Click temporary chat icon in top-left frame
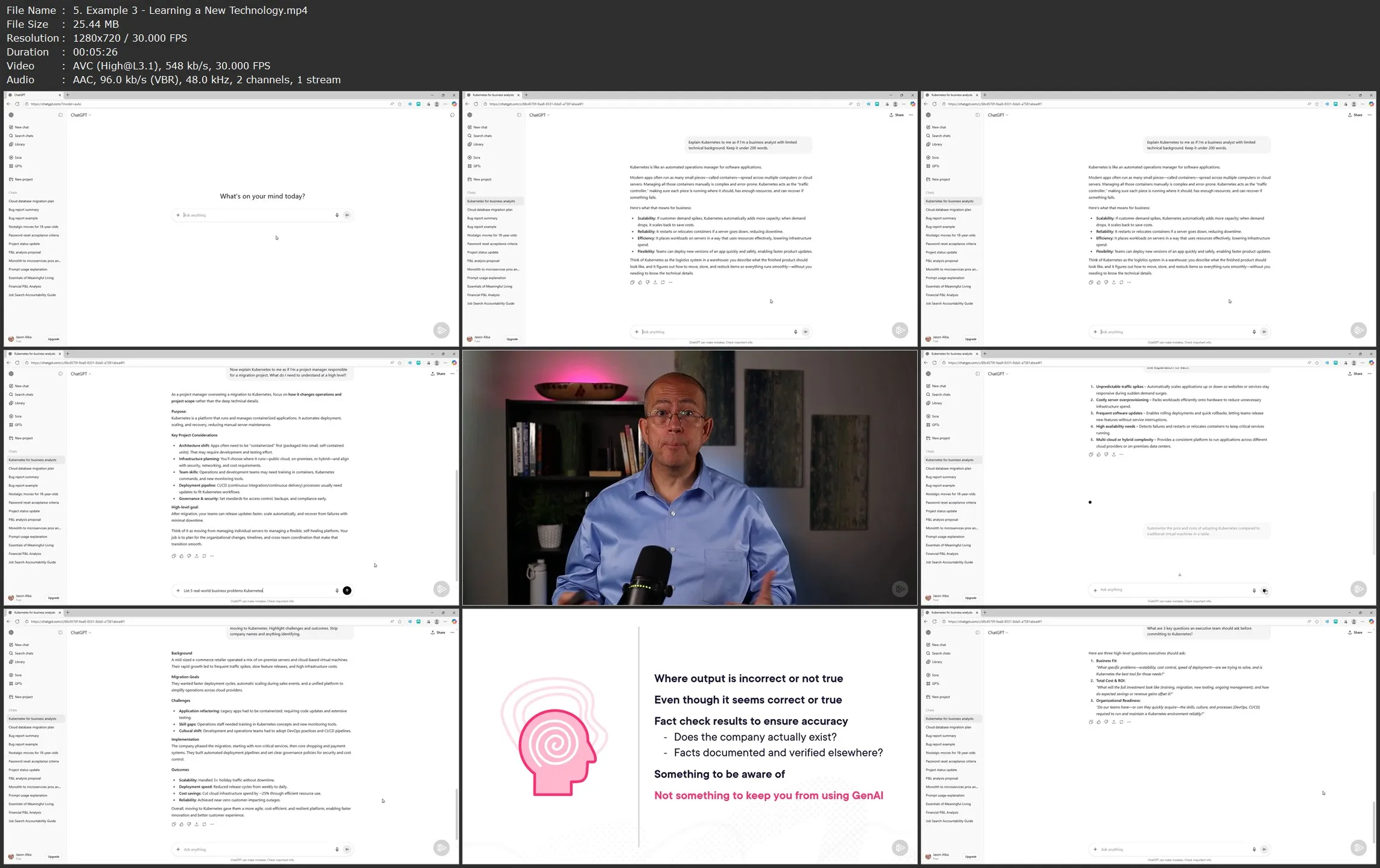Screen dimensions: 1380x868 (452, 115)
